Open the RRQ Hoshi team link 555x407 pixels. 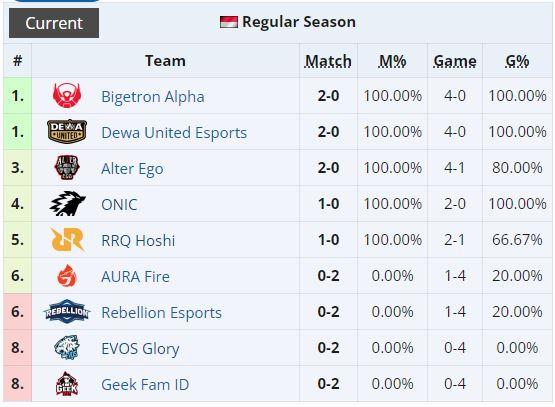click(x=138, y=241)
